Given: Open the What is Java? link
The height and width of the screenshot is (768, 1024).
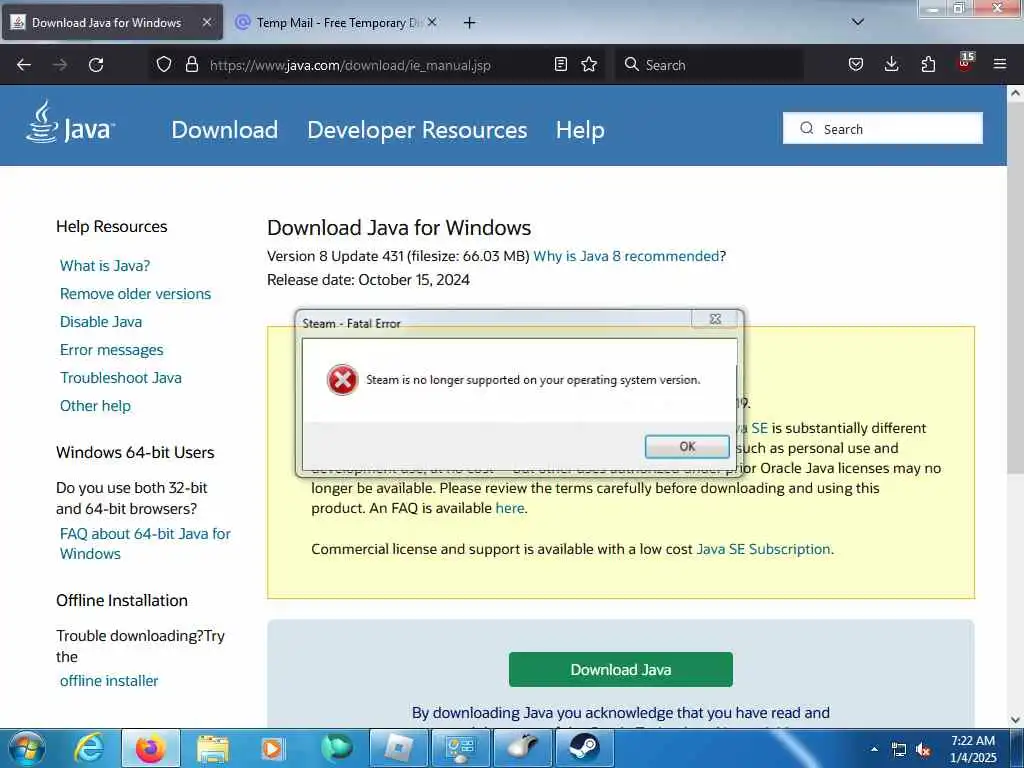Looking at the screenshot, I should (x=105, y=266).
